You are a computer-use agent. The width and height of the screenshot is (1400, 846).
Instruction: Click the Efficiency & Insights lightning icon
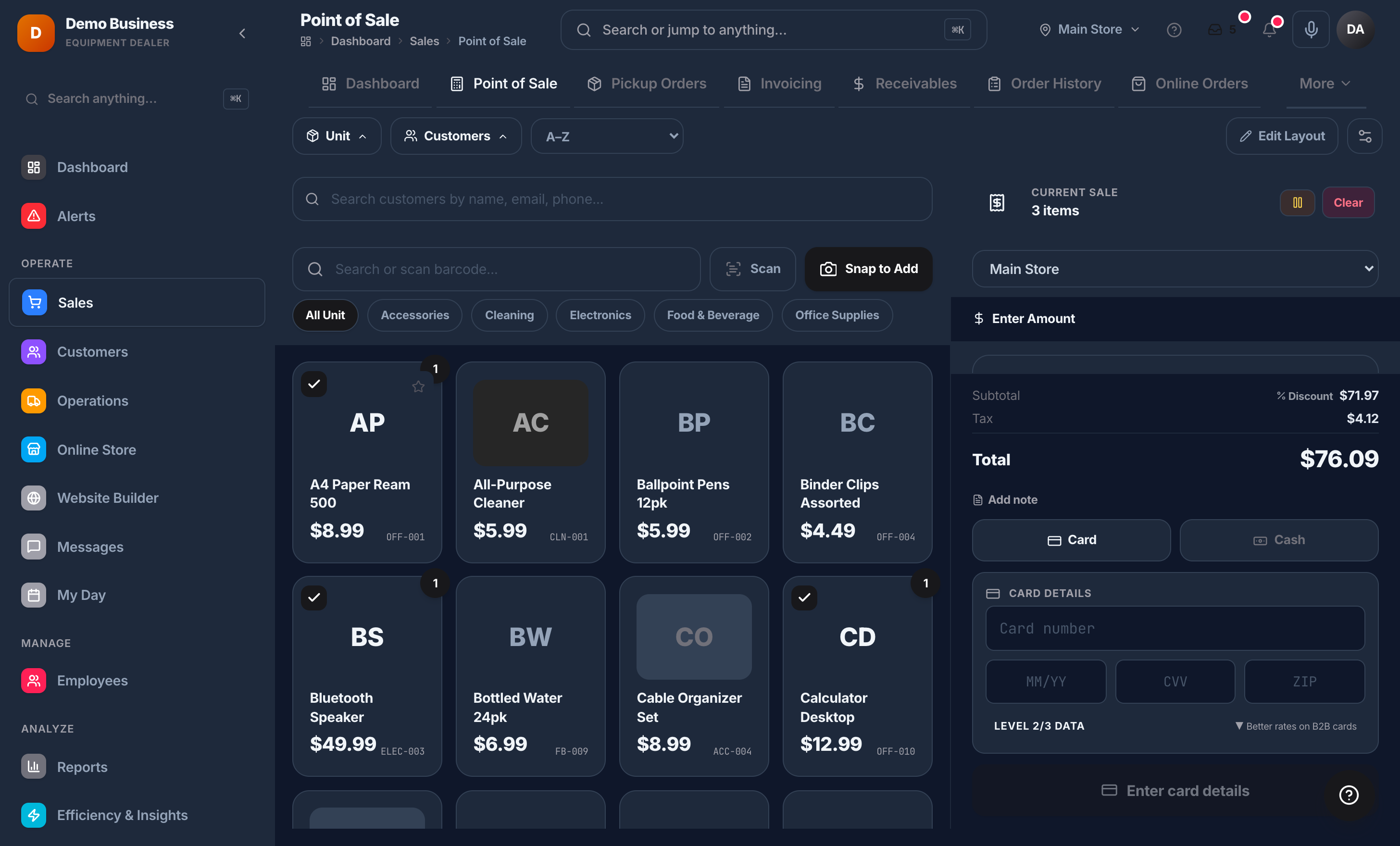[34, 815]
